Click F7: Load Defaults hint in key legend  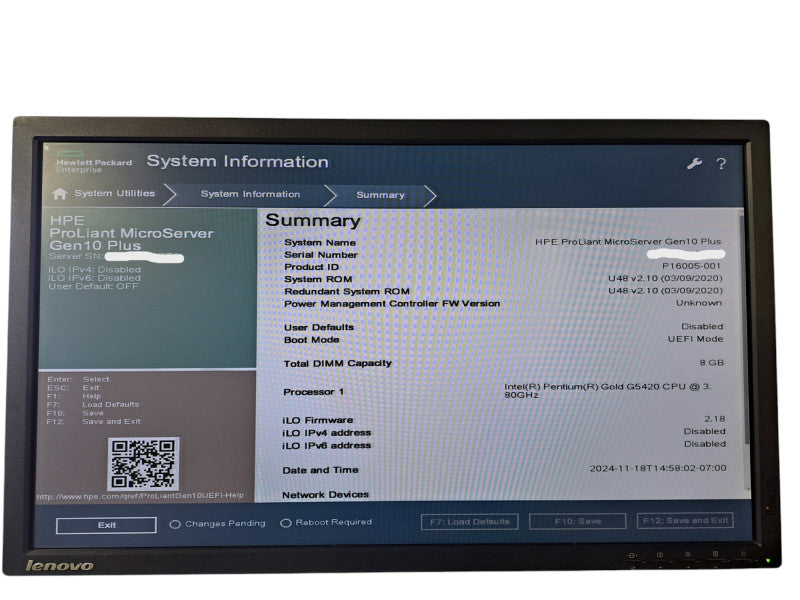point(93,405)
